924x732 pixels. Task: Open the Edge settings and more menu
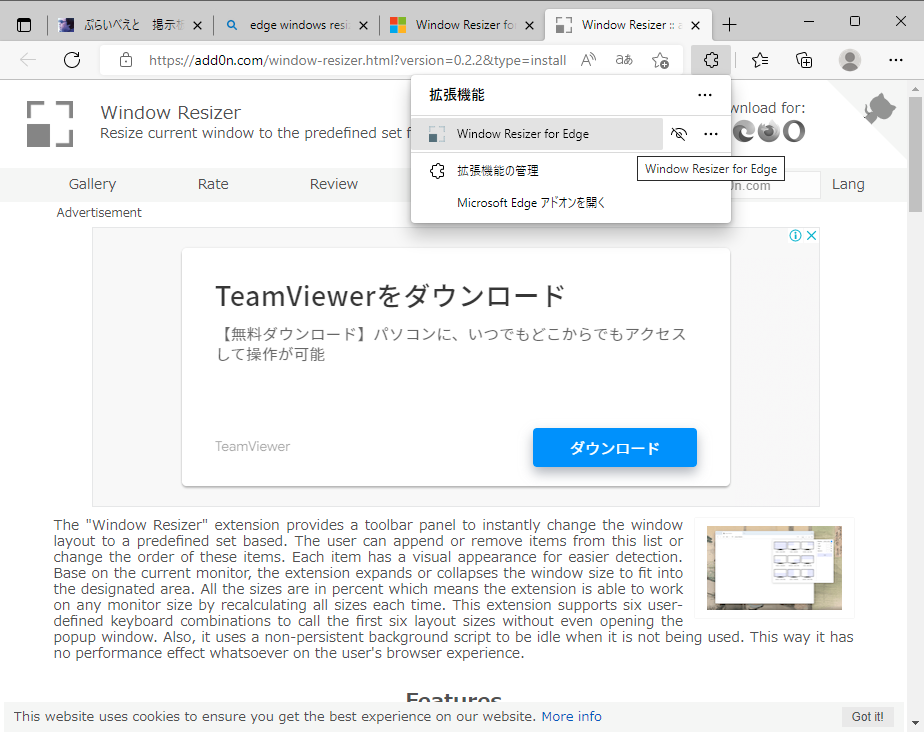click(895, 60)
